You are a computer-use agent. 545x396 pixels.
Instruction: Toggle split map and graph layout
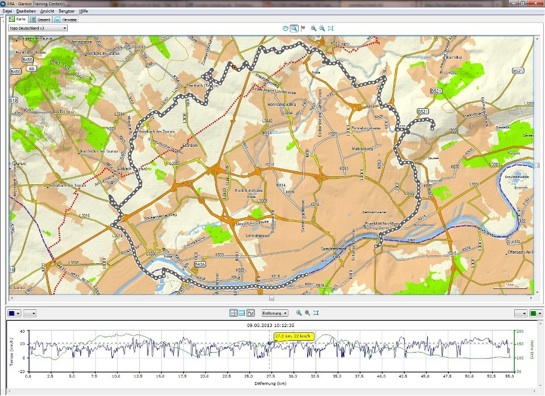coord(233,313)
